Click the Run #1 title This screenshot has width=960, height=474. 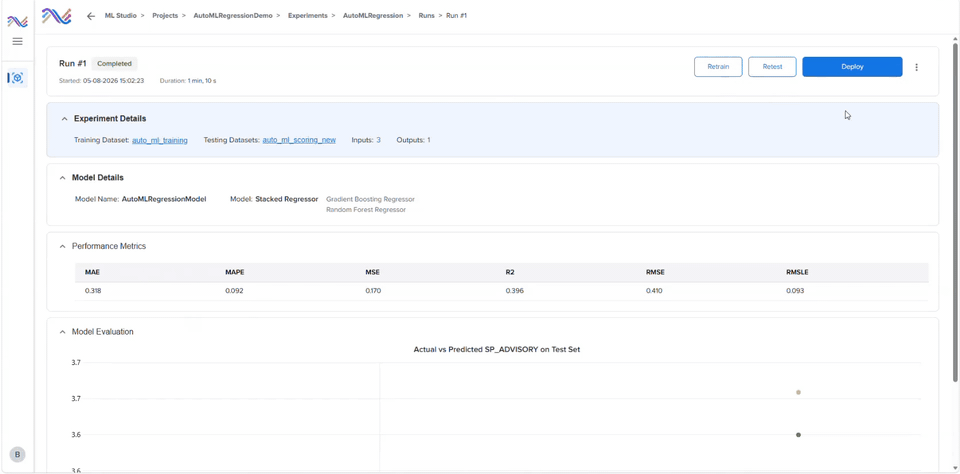coord(73,64)
